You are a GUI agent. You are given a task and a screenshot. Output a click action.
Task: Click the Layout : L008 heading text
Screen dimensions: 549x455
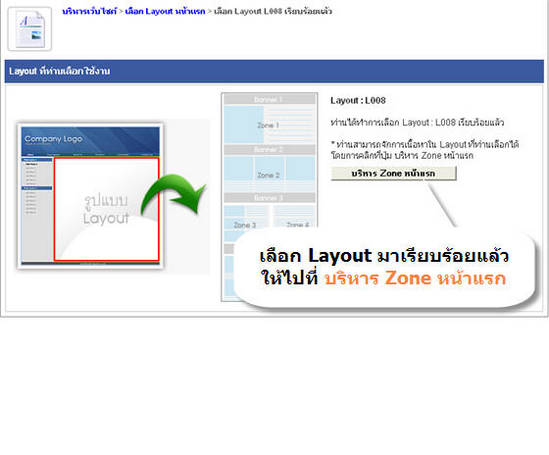(358, 101)
